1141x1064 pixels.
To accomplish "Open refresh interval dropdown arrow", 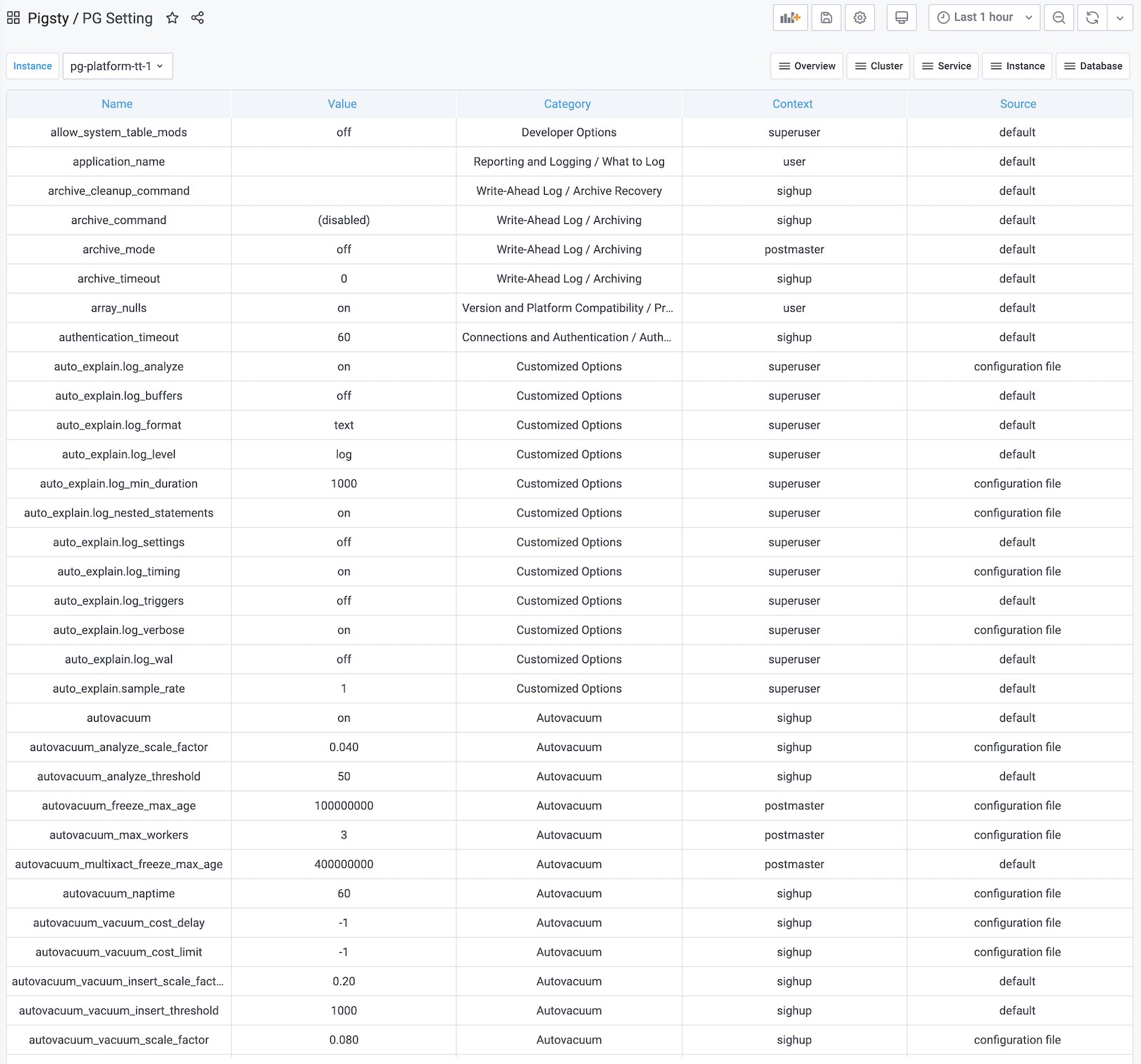I will pos(1120,18).
